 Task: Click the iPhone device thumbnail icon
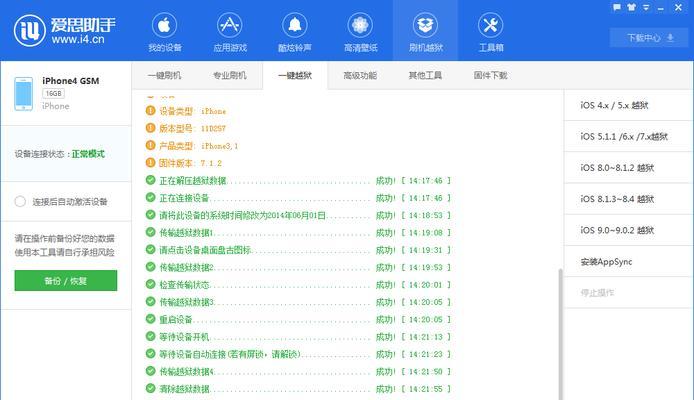[23, 94]
